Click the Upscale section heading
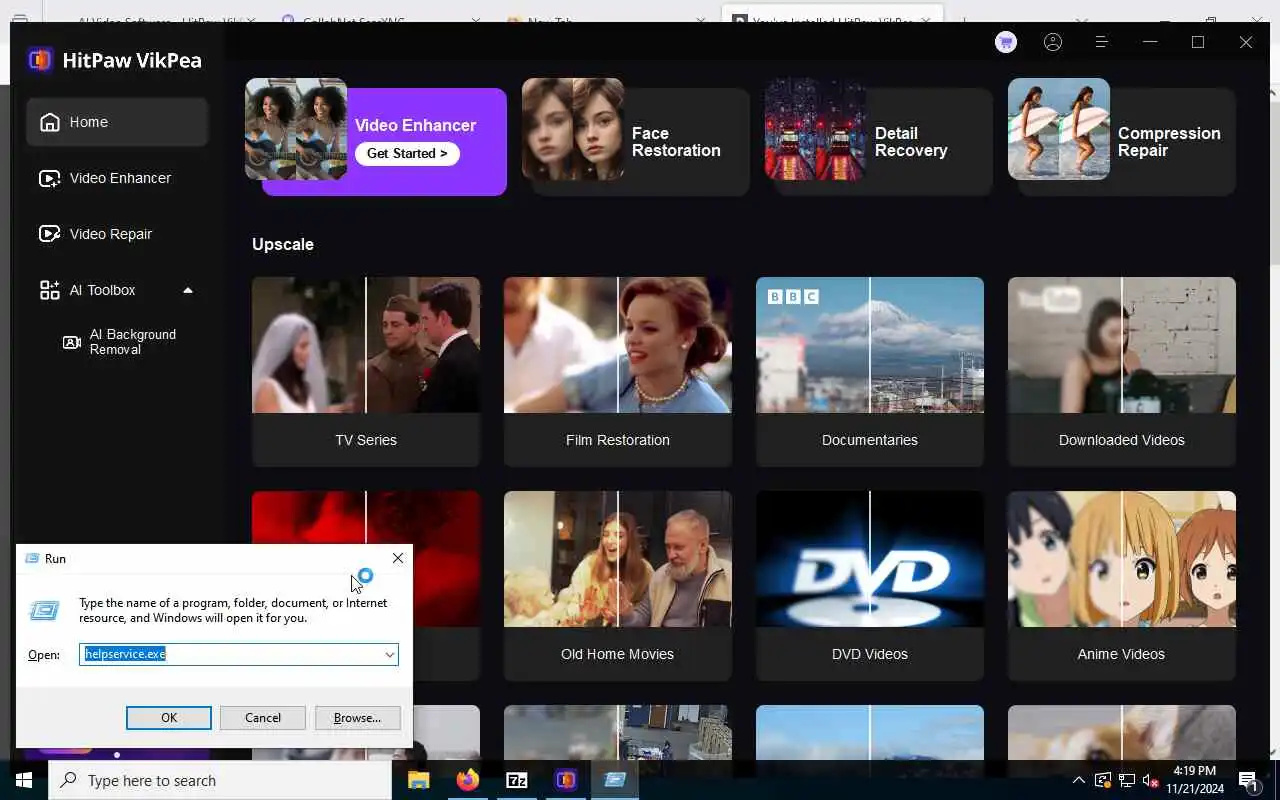The height and width of the screenshot is (800, 1280). pyautogui.click(x=283, y=244)
